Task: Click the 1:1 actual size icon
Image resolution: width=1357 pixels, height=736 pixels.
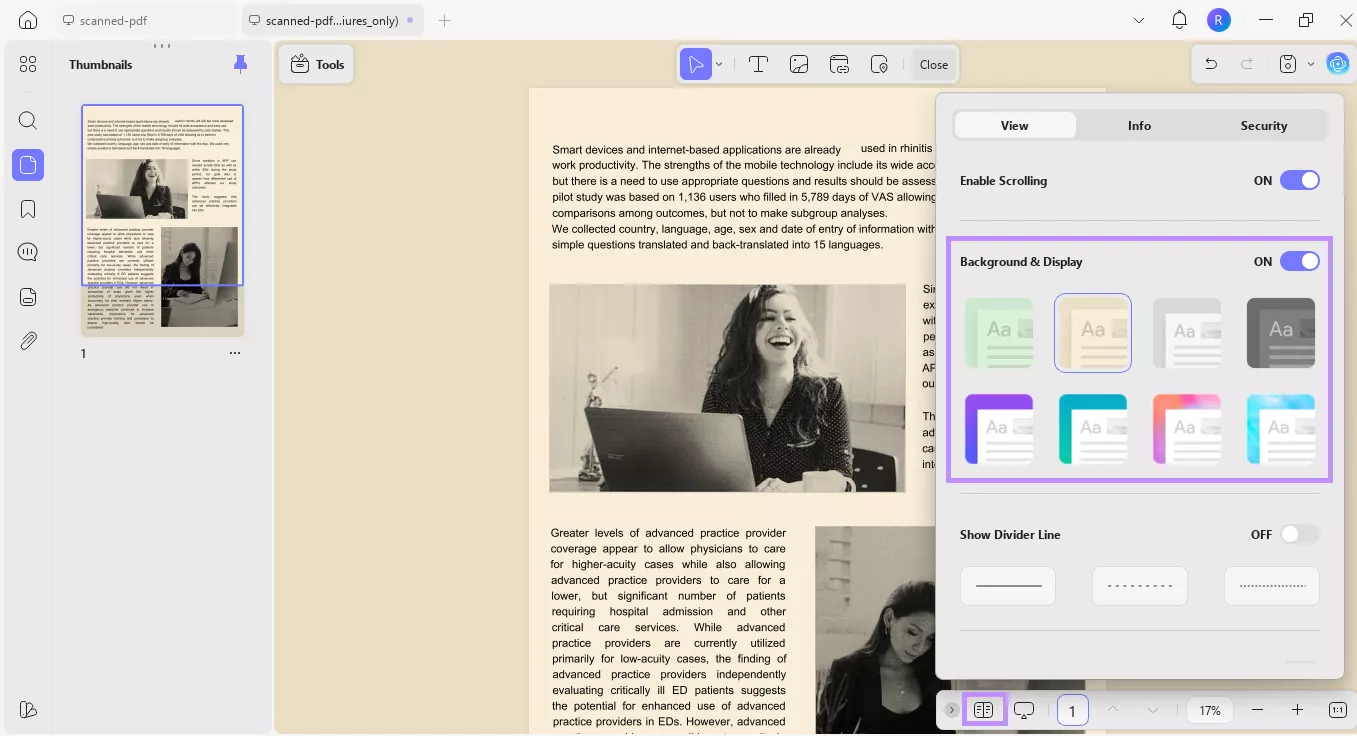Action: tap(1337, 710)
